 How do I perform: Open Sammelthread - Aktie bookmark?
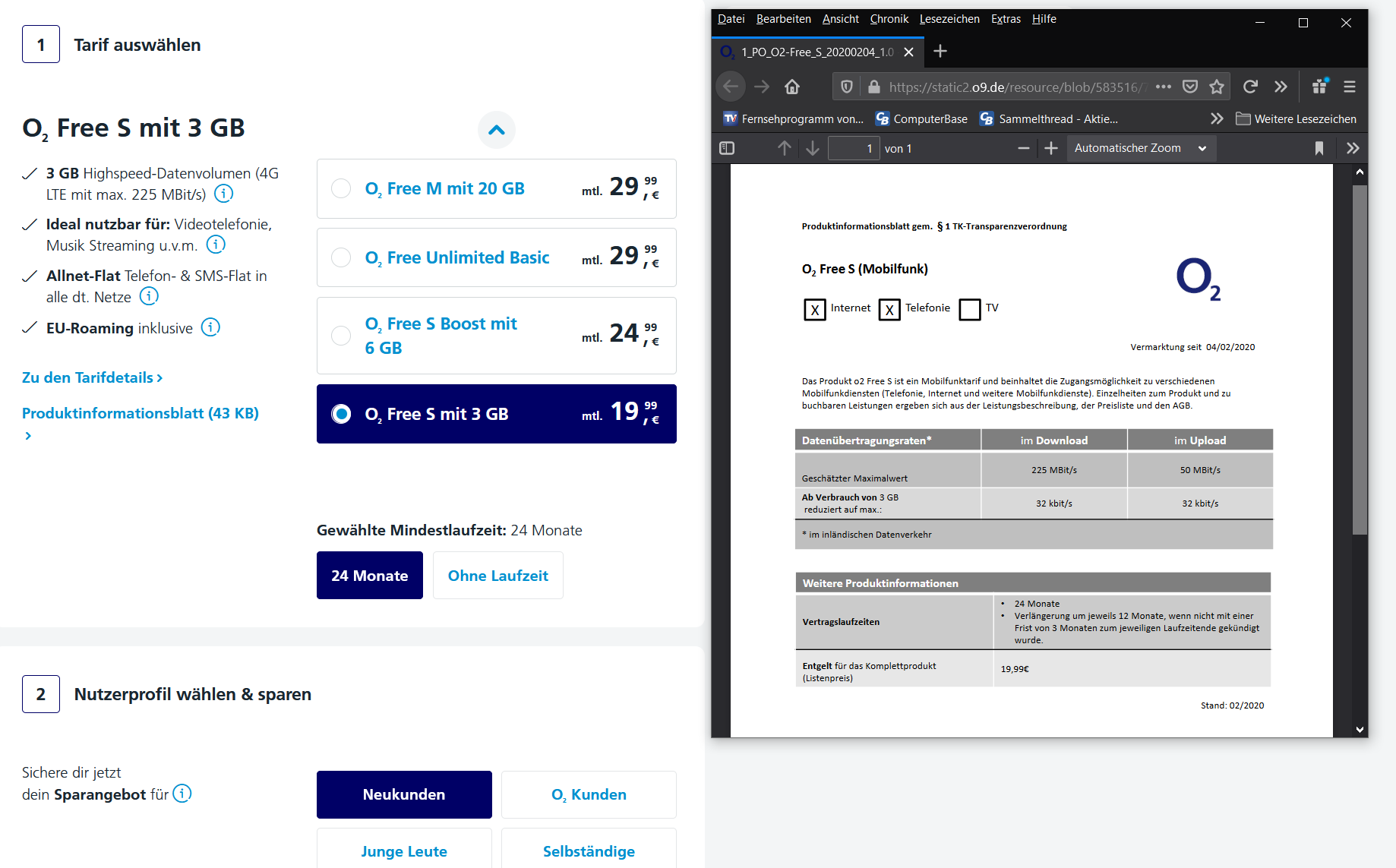1049,118
